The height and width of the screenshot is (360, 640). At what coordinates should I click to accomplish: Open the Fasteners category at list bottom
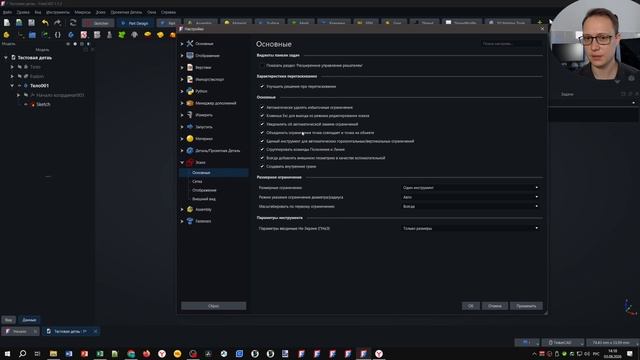[x=202, y=221]
